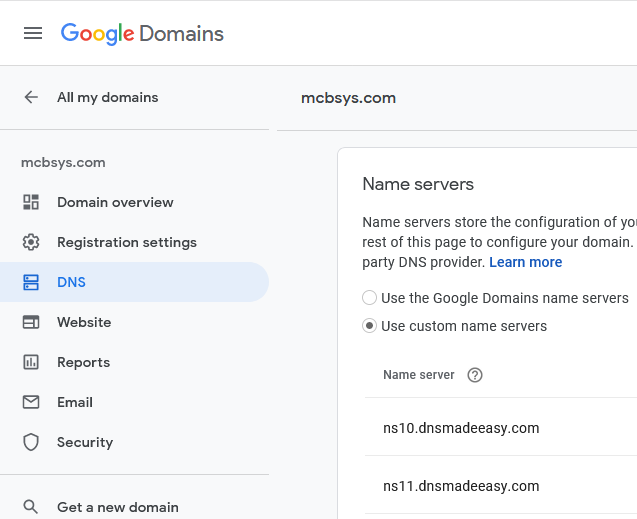Click the search magnifier icon
Screen dimensions: 637x519
31,507
